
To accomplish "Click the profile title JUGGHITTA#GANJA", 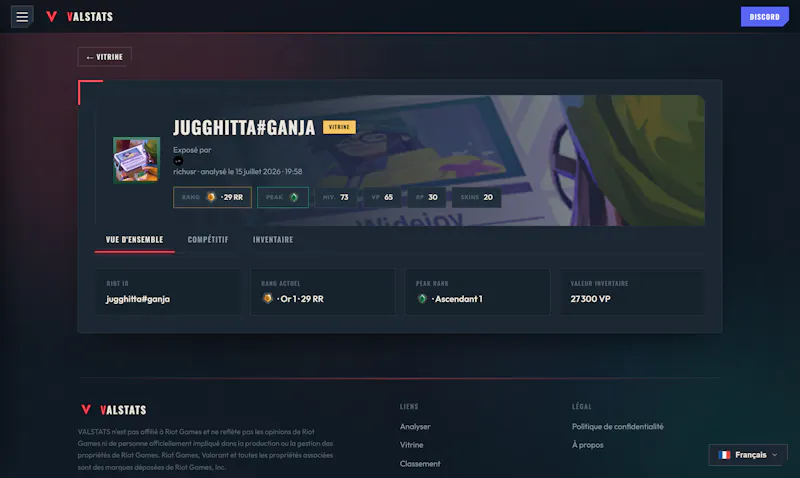I will coord(244,128).
